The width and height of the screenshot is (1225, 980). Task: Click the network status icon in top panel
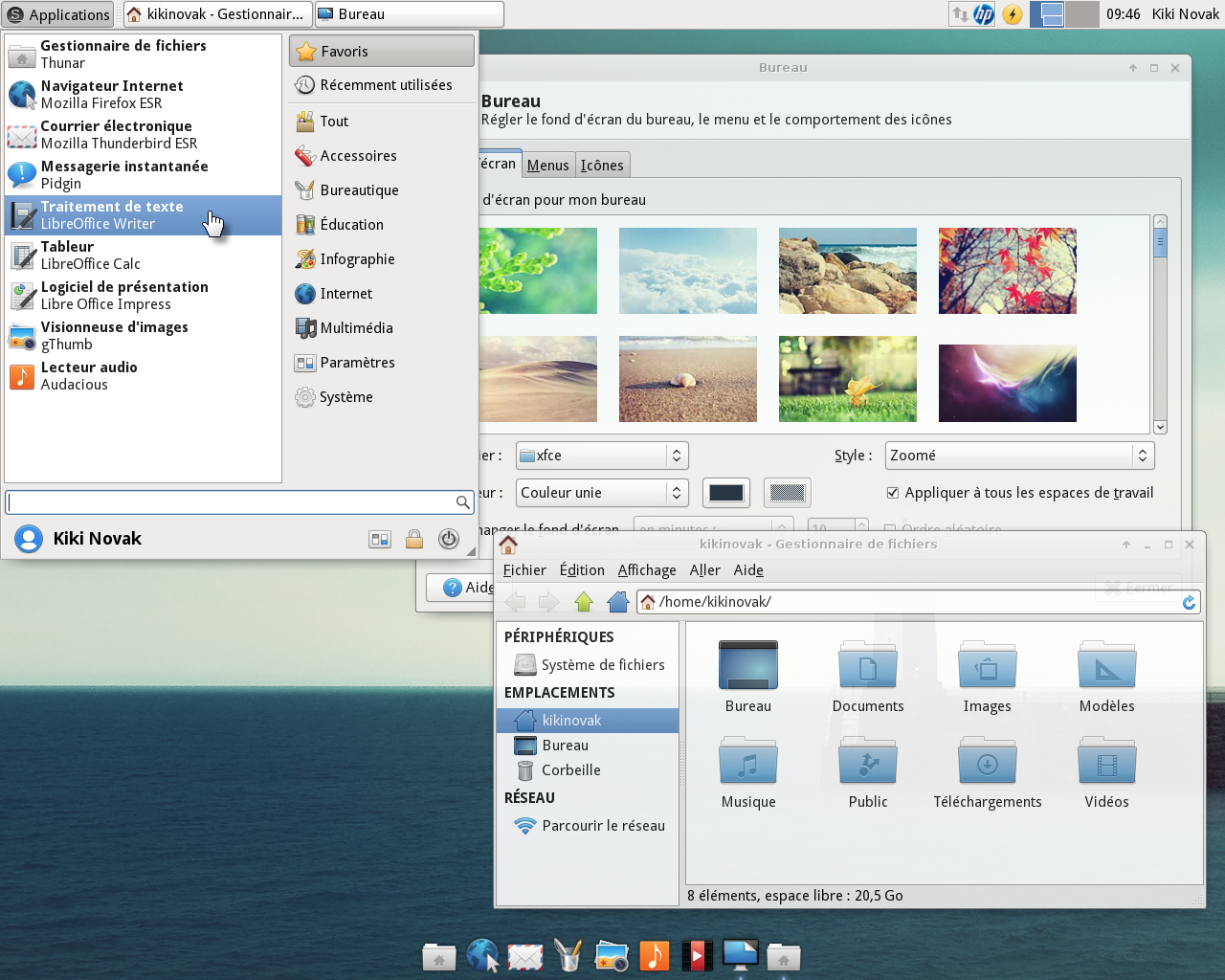tap(960, 14)
